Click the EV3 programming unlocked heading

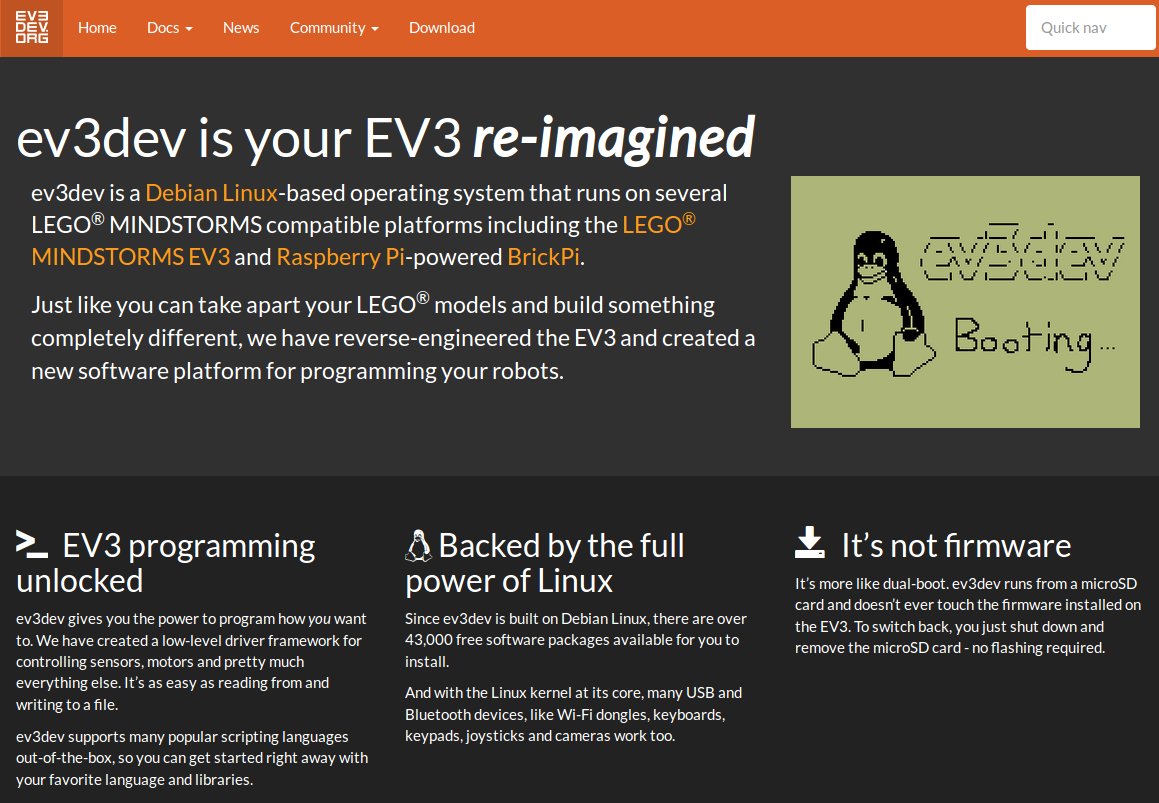point(166,563)
